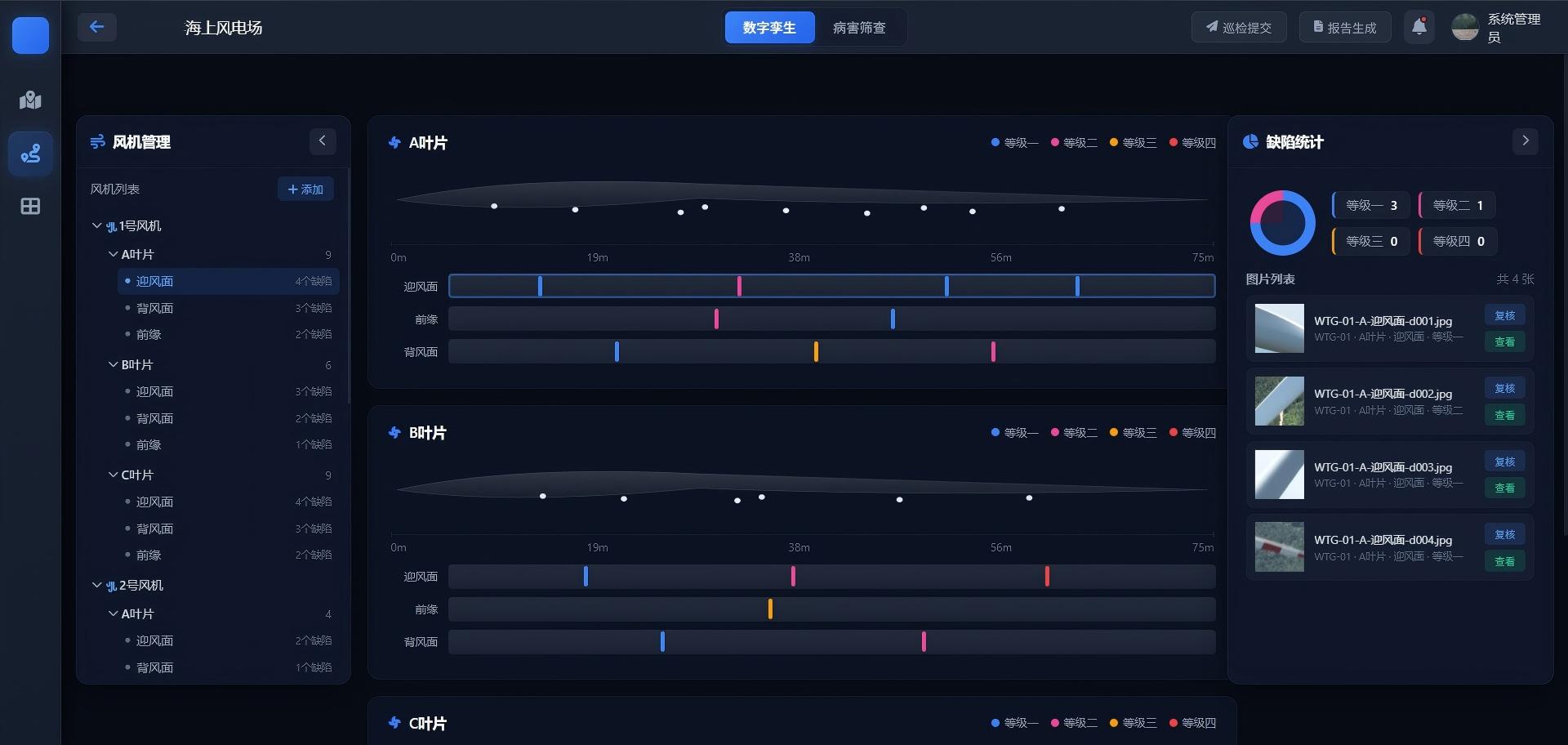
Task: Collapse A叶片 under 2号风机
Action: [114, 613]
